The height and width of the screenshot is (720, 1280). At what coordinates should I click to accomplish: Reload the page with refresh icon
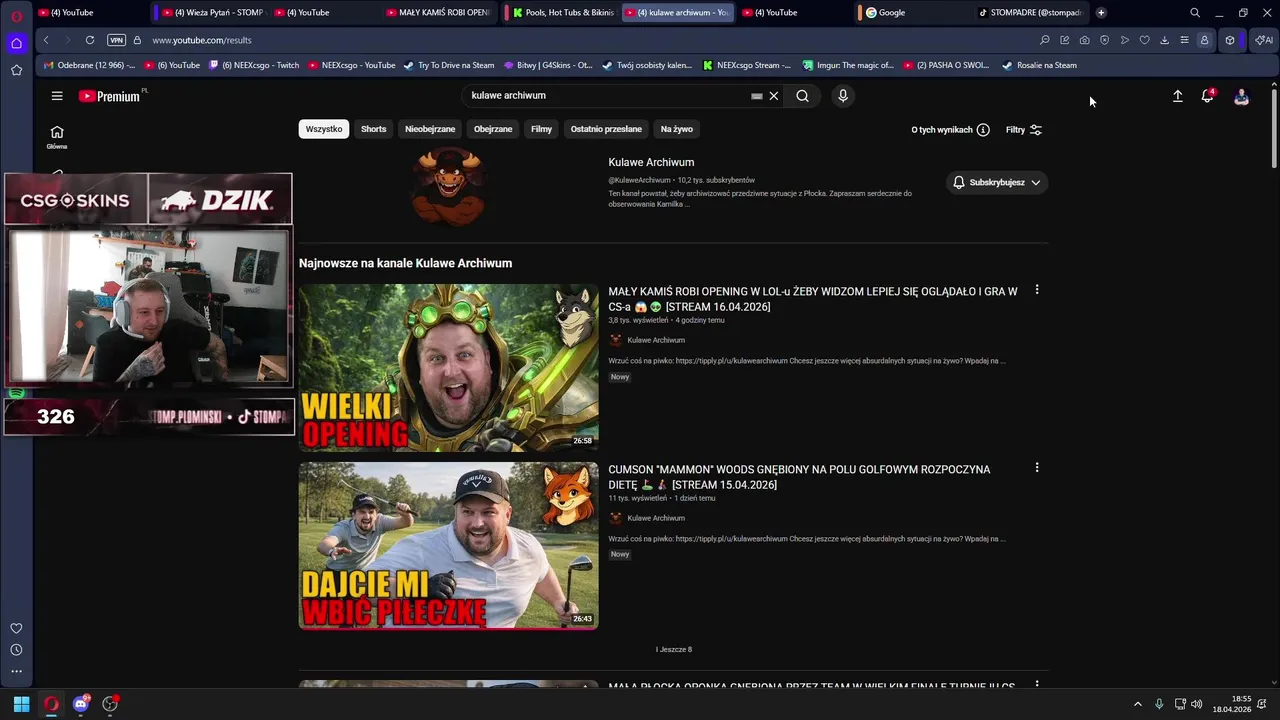[x=90, y=40]
